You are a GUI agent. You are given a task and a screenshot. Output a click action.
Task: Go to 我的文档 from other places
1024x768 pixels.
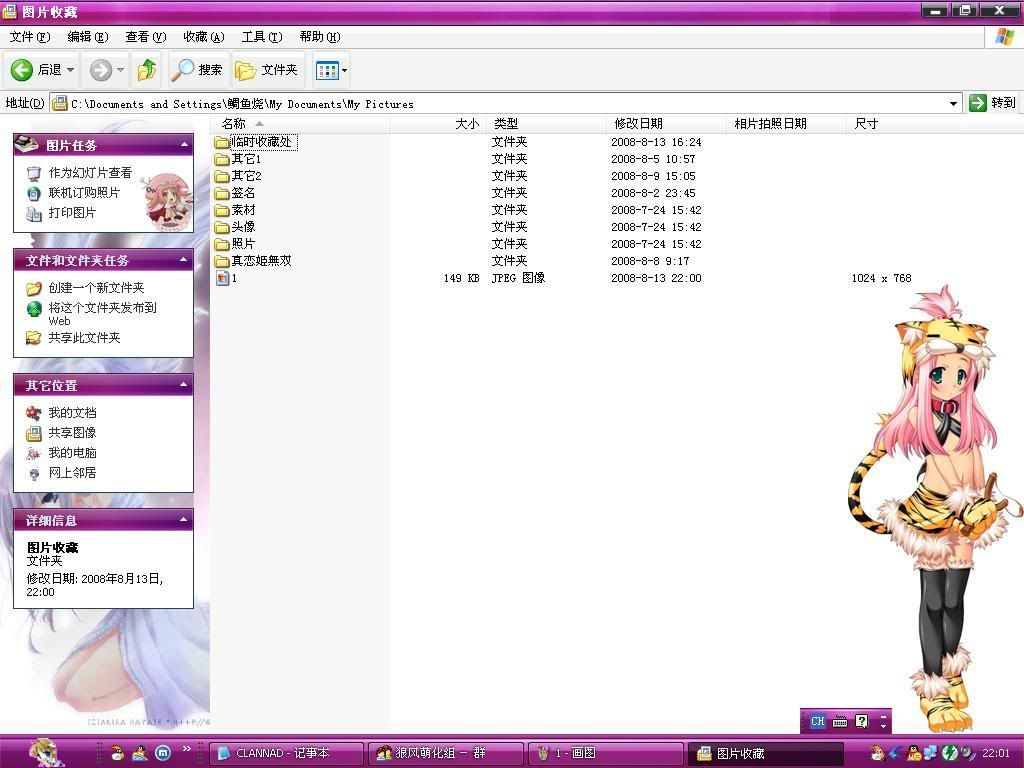pos(72,413)
